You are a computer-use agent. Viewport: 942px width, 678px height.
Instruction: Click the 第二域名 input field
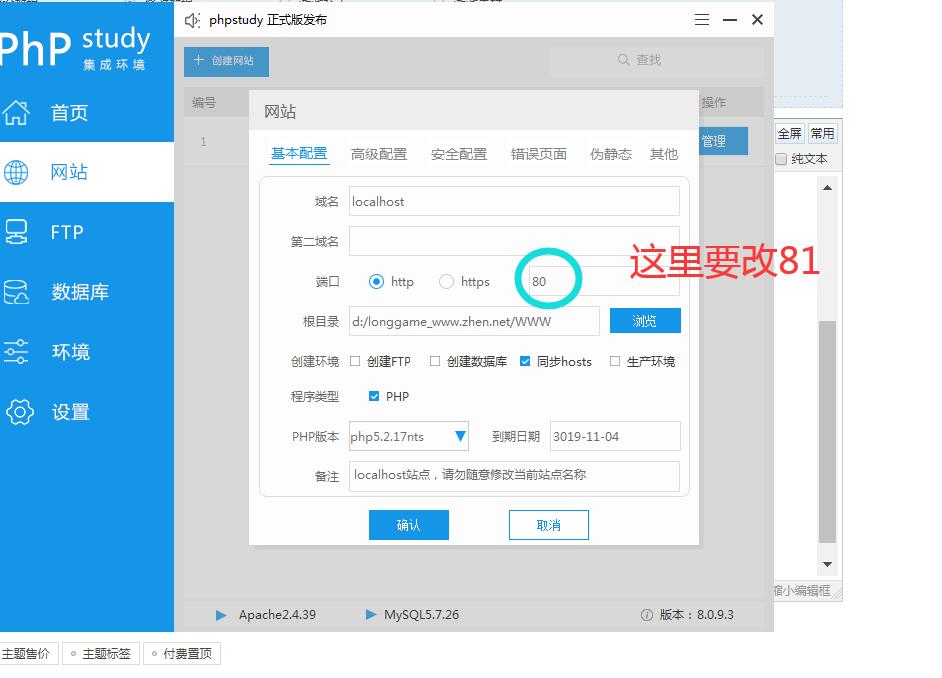click(514, 241)
